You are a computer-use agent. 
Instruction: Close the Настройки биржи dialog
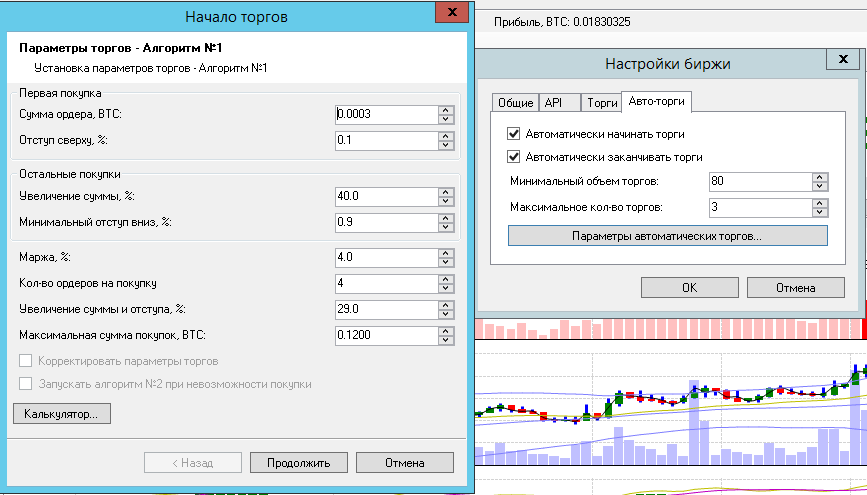[x=842, y=62]
